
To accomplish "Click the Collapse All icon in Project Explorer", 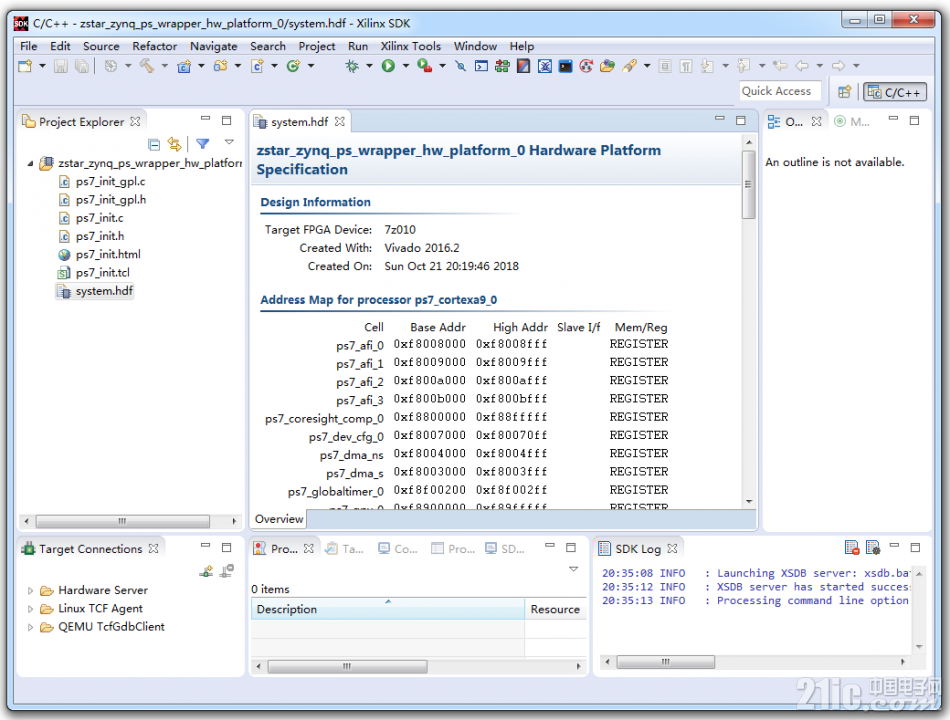I will (x=154, y=144).
